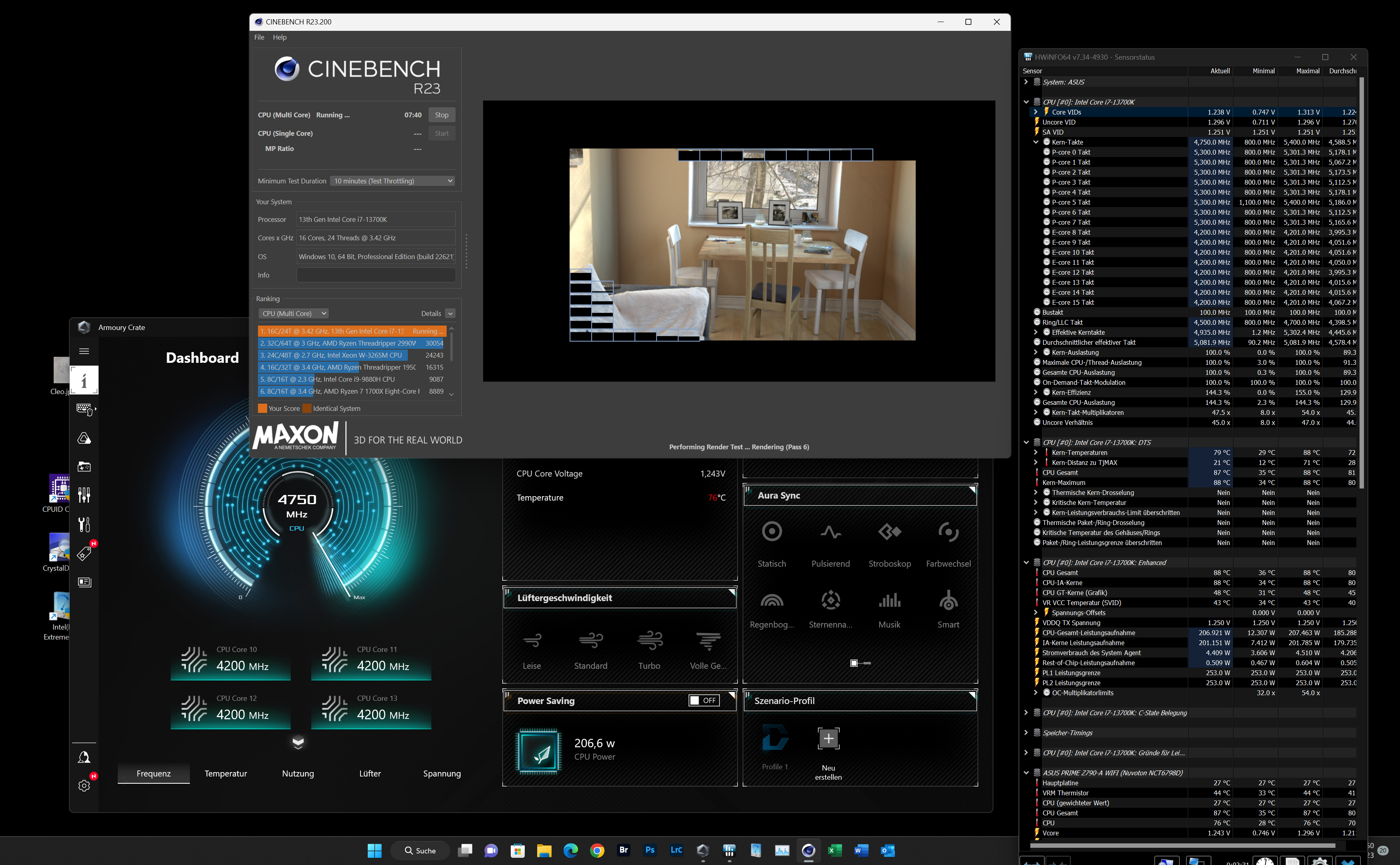Open Minimum Test Duration dropdown
Viewport: 1400px width, 865px height.
click(393, 181)
